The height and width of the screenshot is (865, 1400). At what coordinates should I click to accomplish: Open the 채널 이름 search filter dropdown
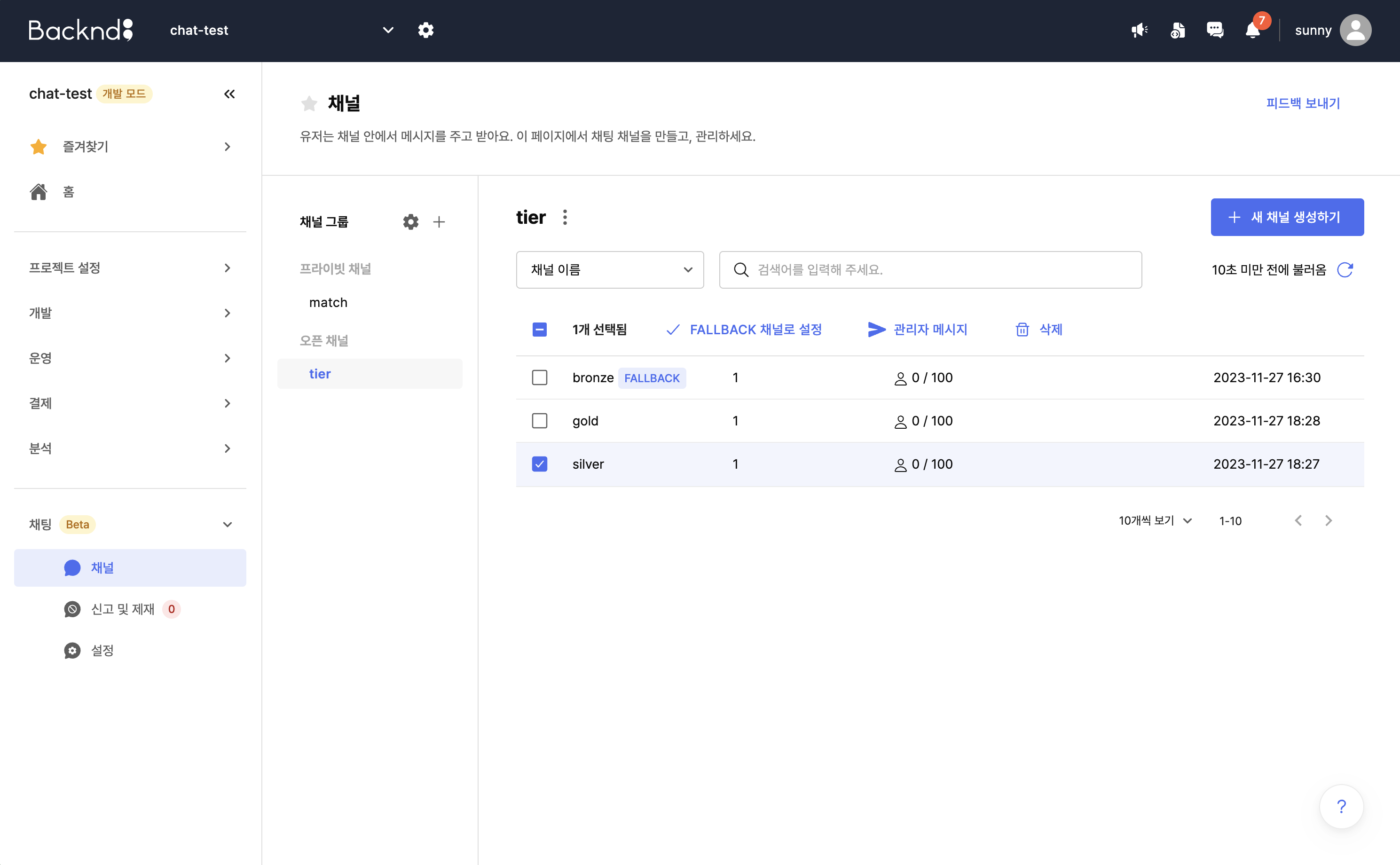coord(610,269)
